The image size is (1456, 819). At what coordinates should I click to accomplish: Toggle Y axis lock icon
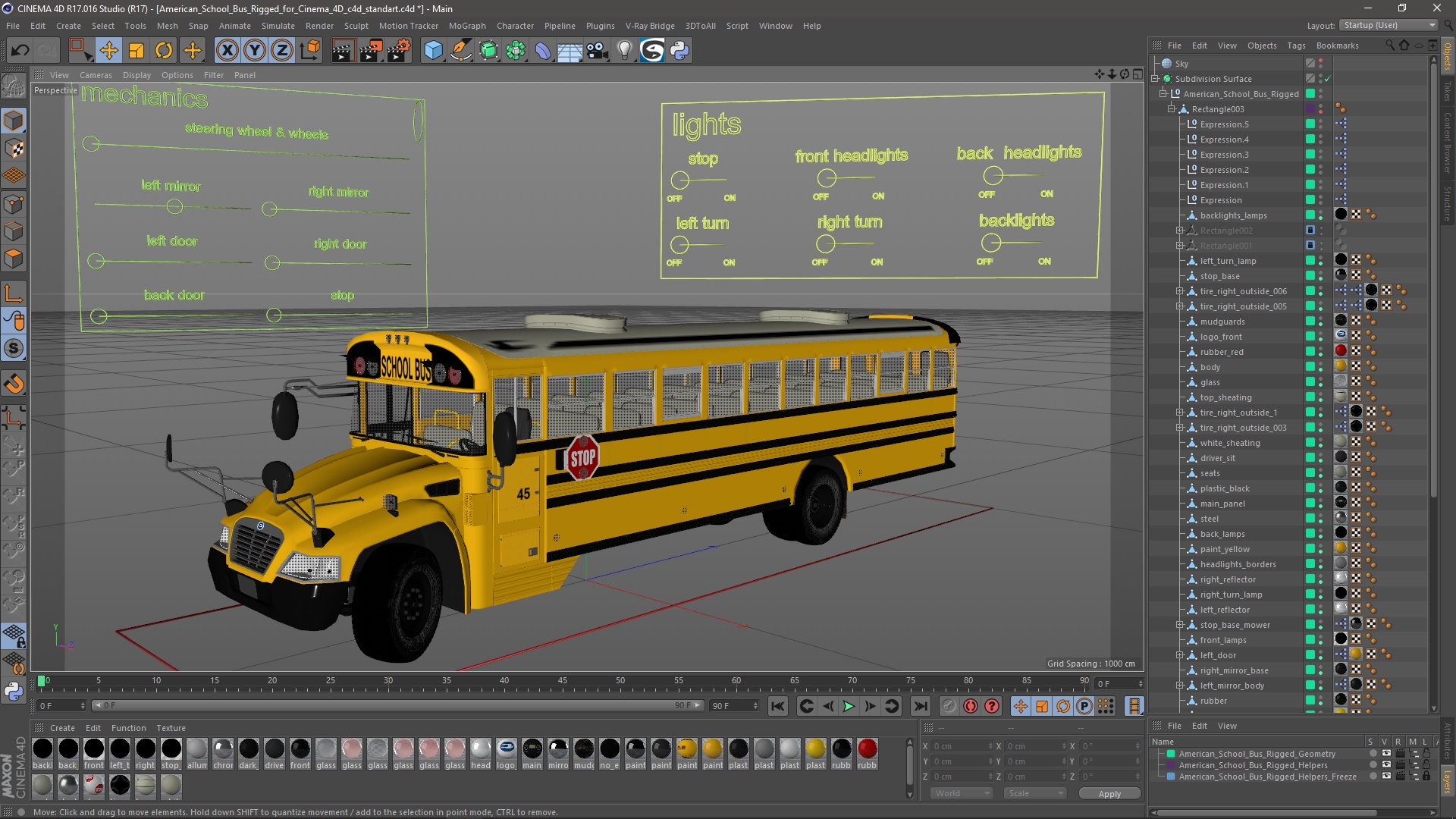point(255,51)
